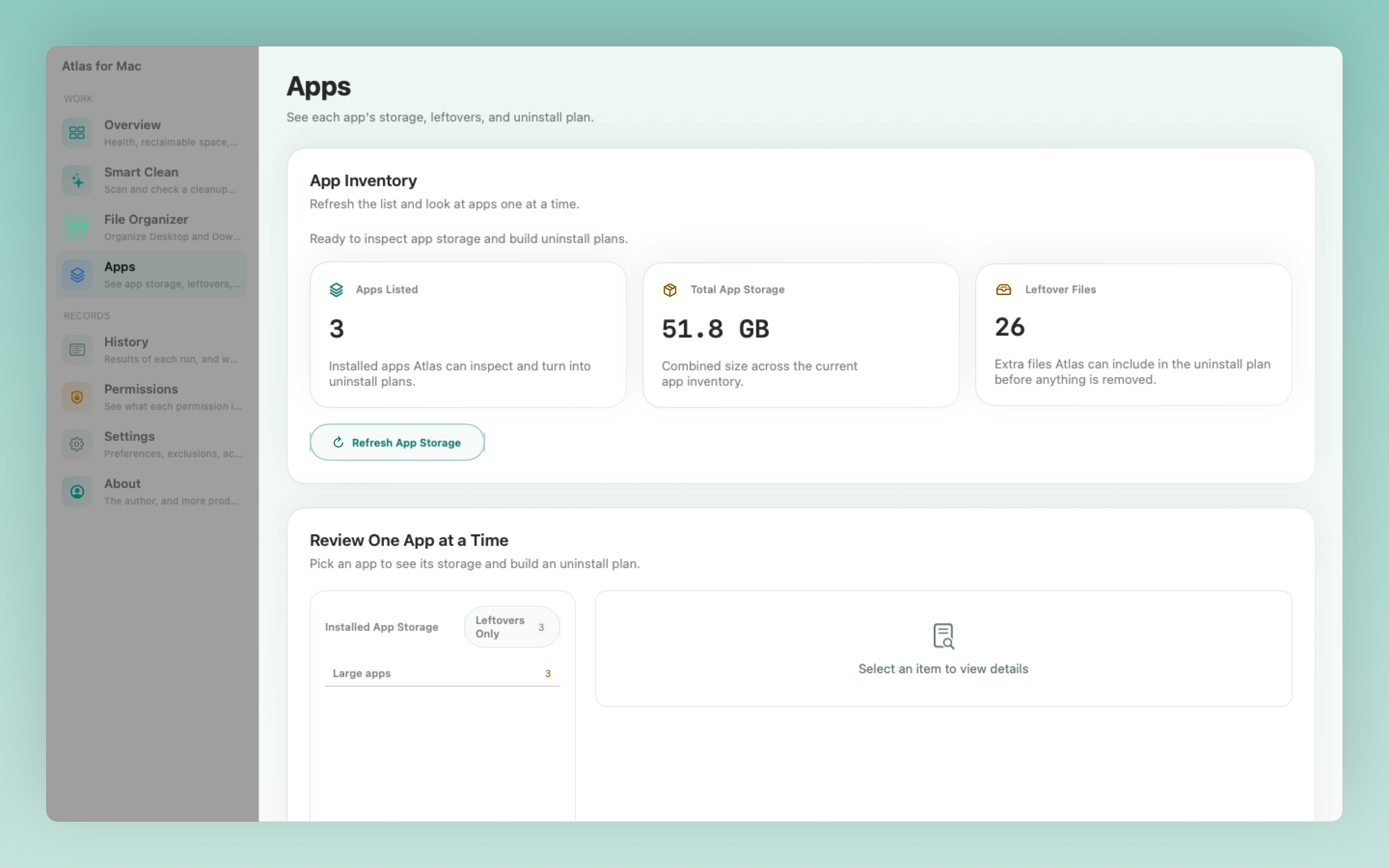This screenshot has height=868, width=1389.
Task: Open the History list icon
Action: [x=77, y=350]
